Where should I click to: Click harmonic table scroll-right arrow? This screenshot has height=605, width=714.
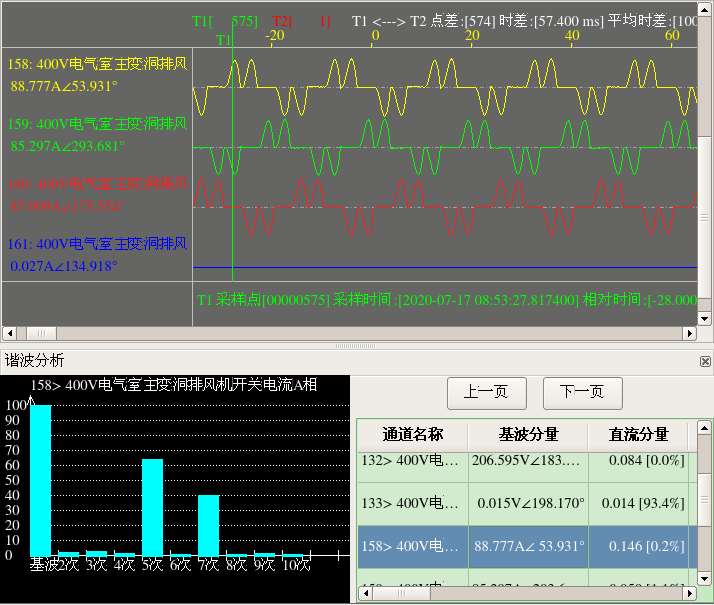pyautogui.click(x=689, y=595)
